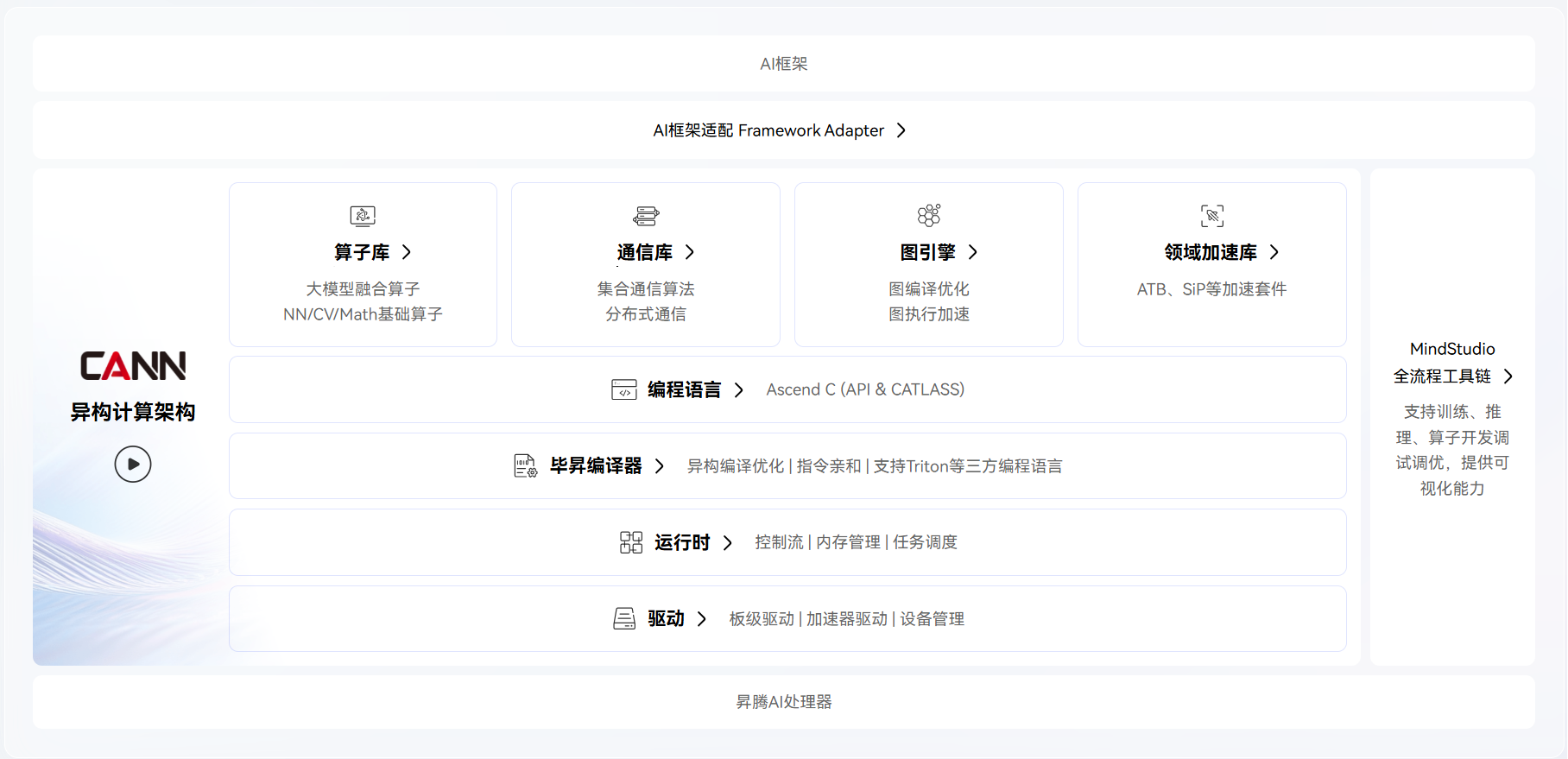Click the 算子库 operator library icon
Viewport: 1568px width, 759px height.
[x=363, y=215]
